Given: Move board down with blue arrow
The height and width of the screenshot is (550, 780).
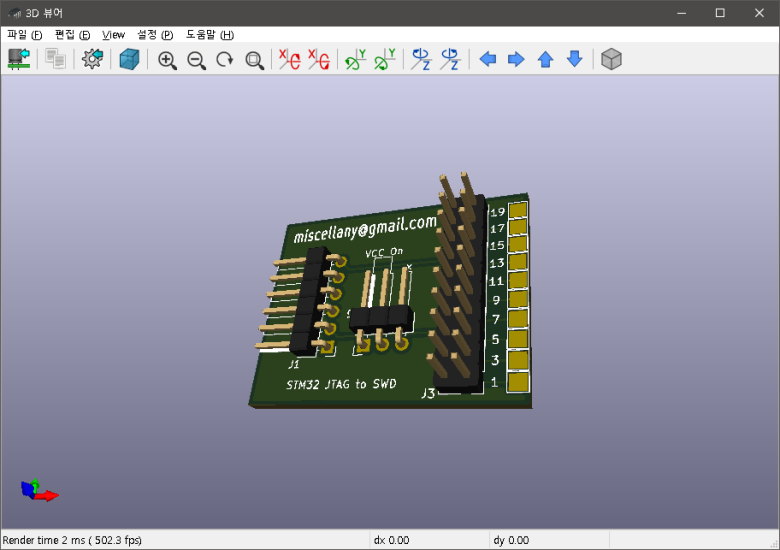Looking at the screenshot, I should tap(575, 59).
